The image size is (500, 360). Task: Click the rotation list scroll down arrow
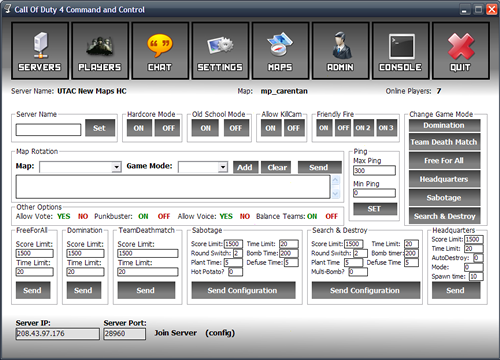[336, 193]
